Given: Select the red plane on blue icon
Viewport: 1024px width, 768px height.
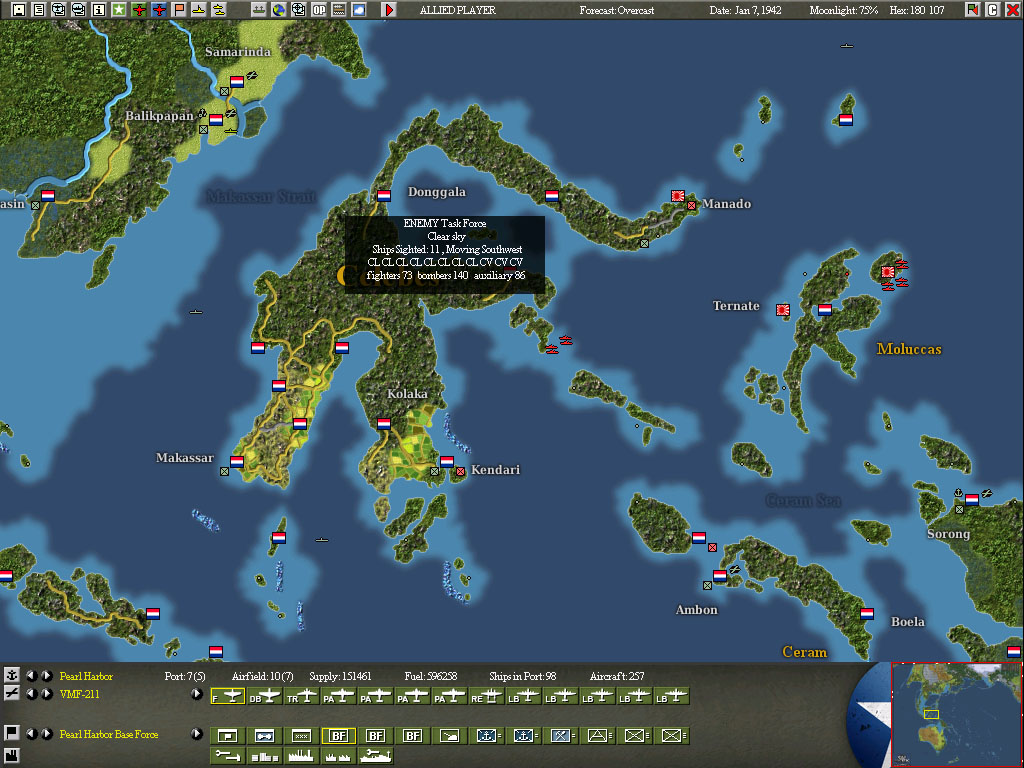Looking at the screenshot, I should coord(159,10).
